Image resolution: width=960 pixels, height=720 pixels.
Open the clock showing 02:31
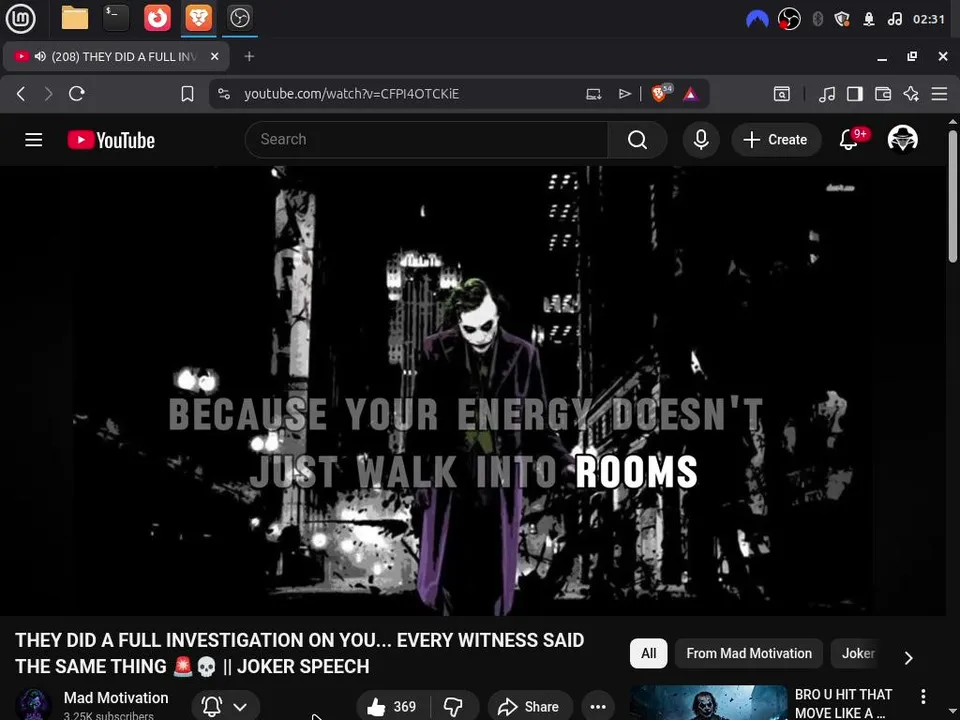pyautogui.click(x=929, y=20)
